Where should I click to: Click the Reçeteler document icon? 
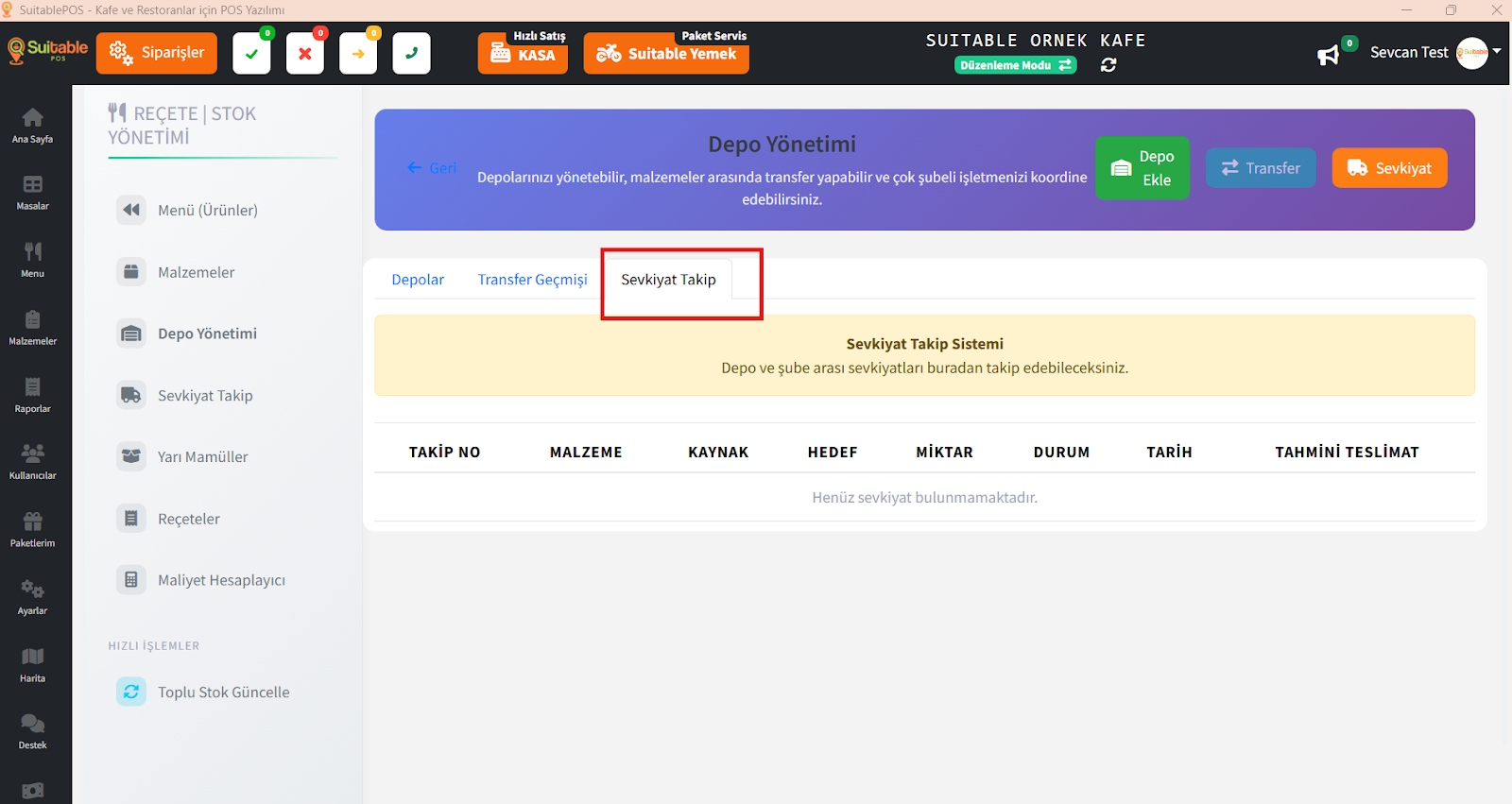point(131,518)
